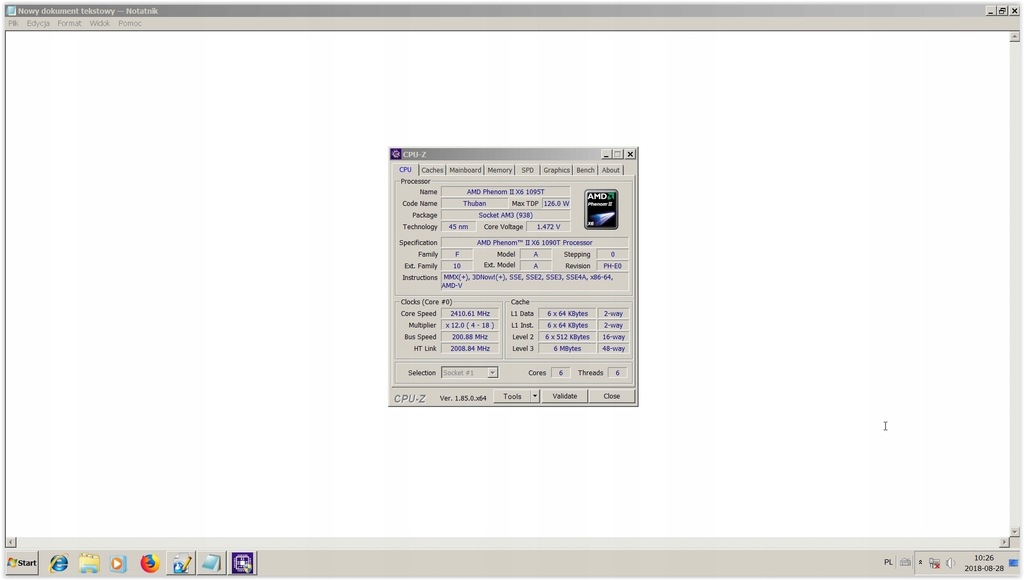The width and height of the screenshot is (1024, 580).
Task: Open the About tab
Action: (x=611, y=170)
